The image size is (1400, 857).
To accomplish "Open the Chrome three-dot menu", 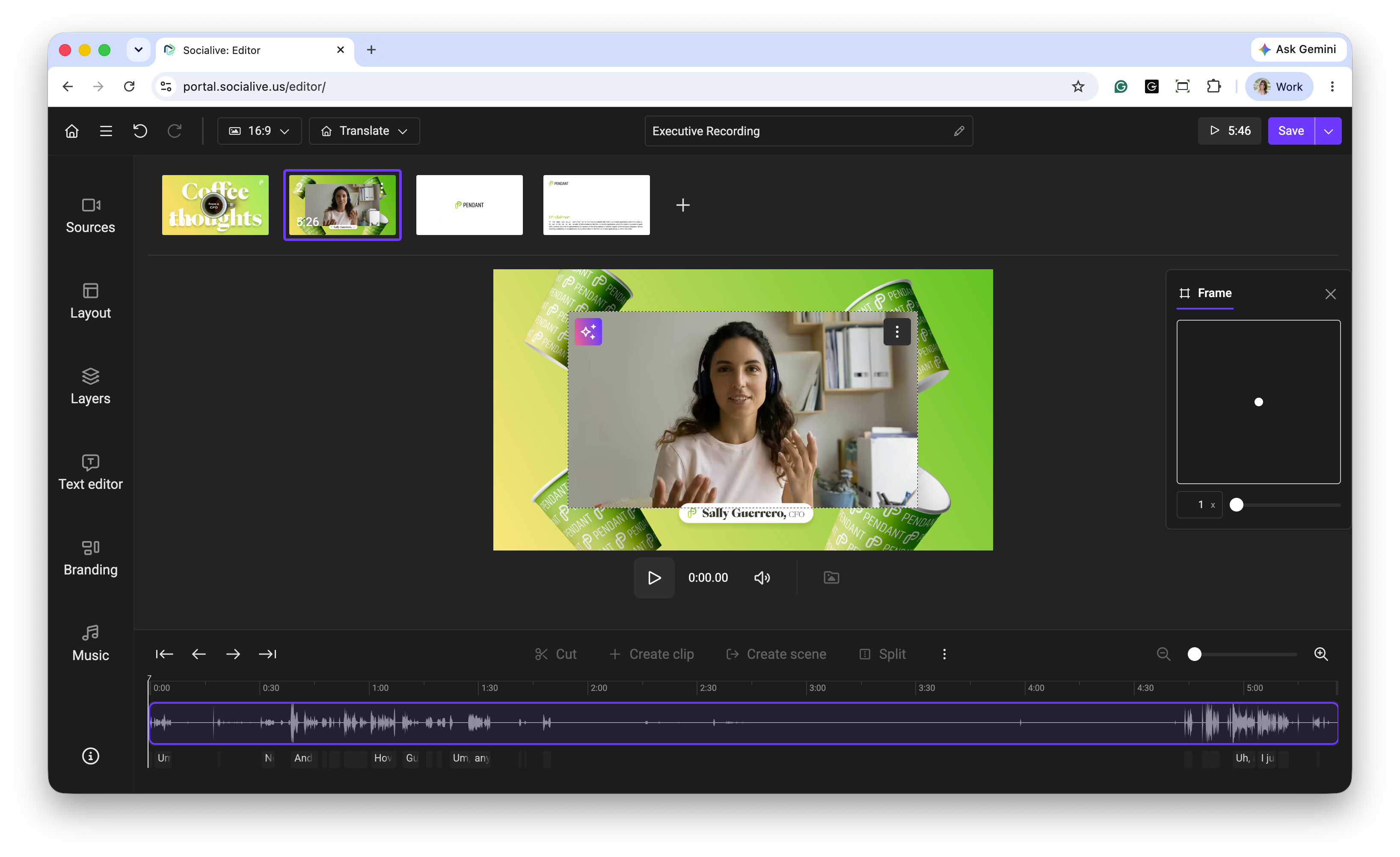I will point(1332,86).
